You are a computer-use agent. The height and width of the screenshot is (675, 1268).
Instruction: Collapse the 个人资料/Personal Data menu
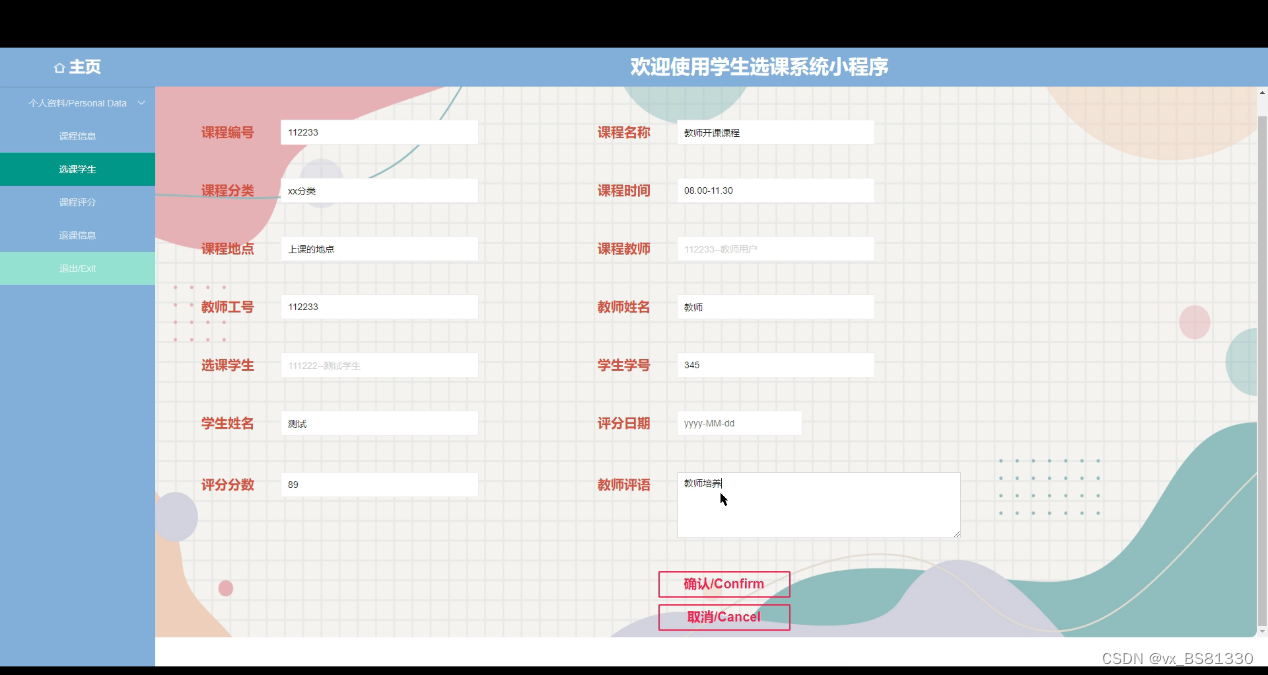77,103
